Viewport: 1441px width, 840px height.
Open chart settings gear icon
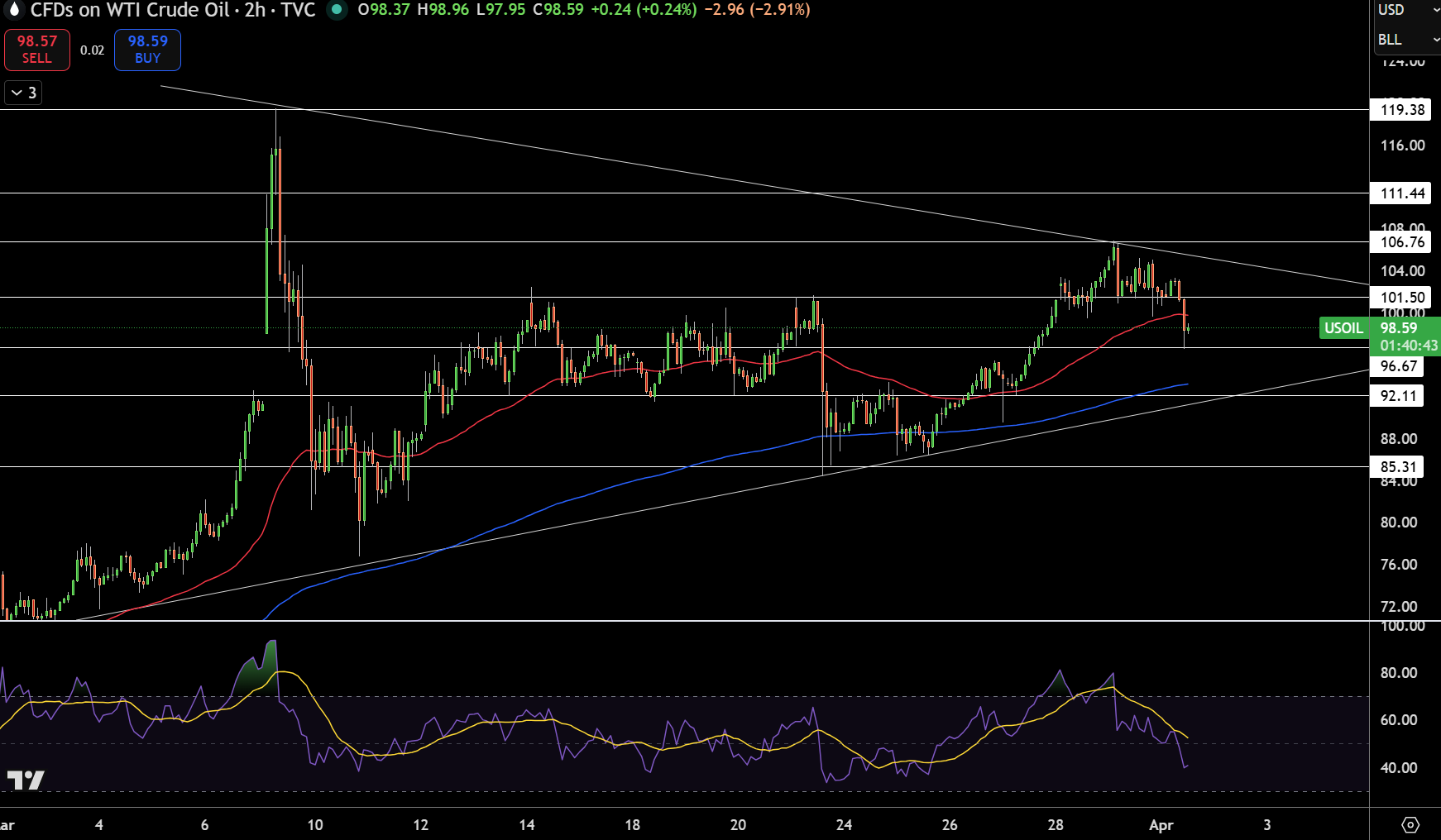click(x=1410, y=825)
